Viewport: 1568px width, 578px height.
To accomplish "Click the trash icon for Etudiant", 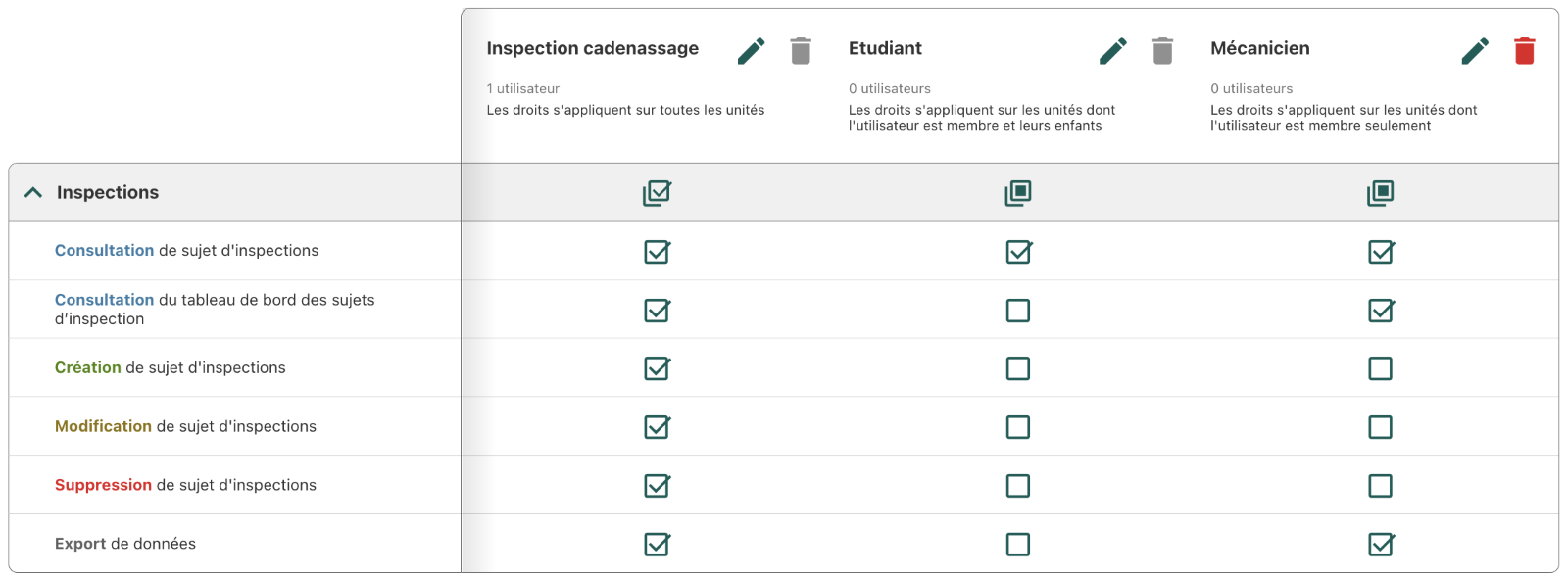I will 1162,51.
